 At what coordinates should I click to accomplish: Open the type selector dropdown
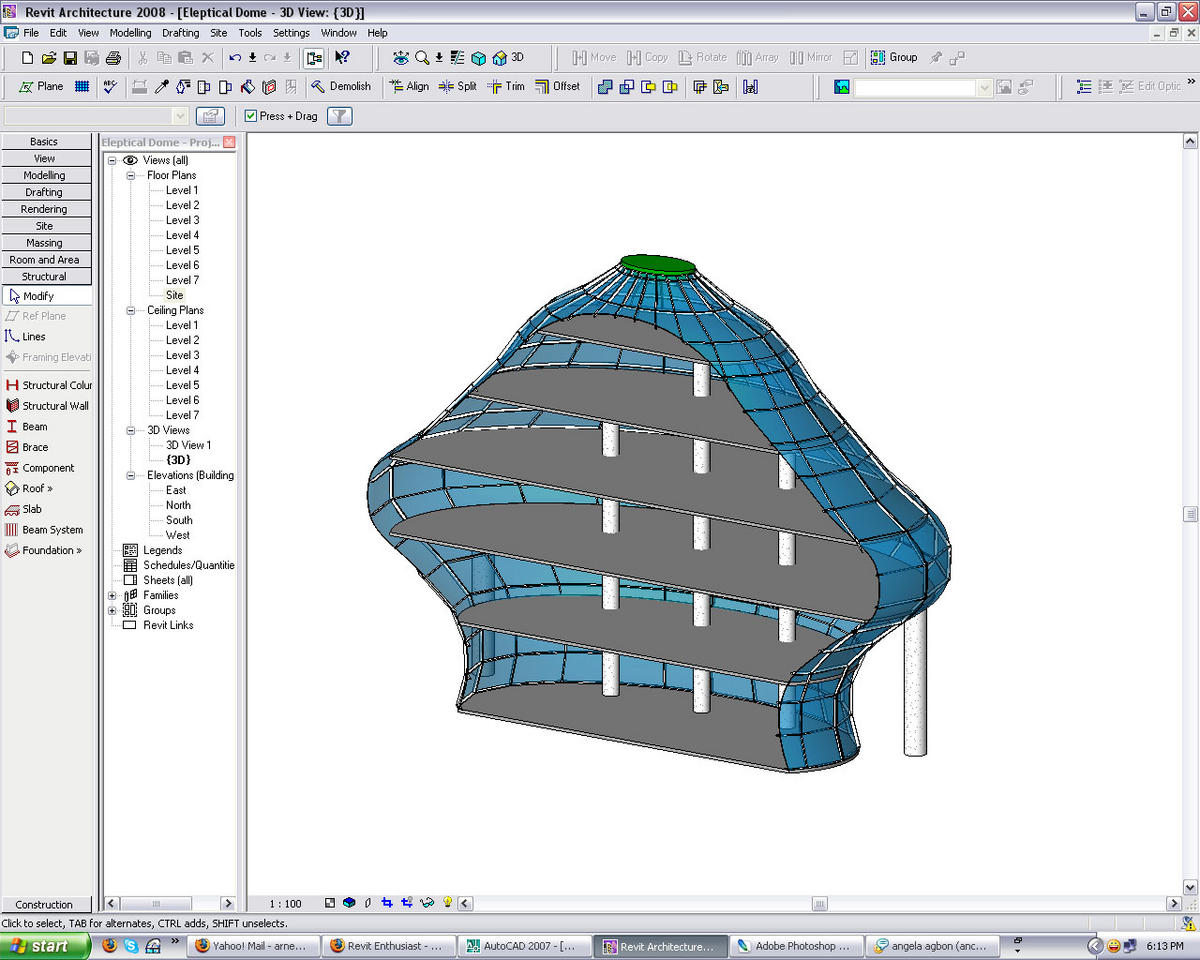click(x=96, y=116)
